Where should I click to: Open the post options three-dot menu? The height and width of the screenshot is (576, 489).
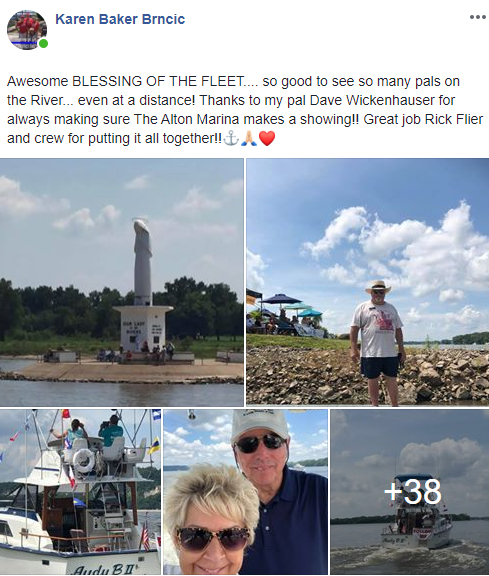pyautogui.click(x=478, y=17)
